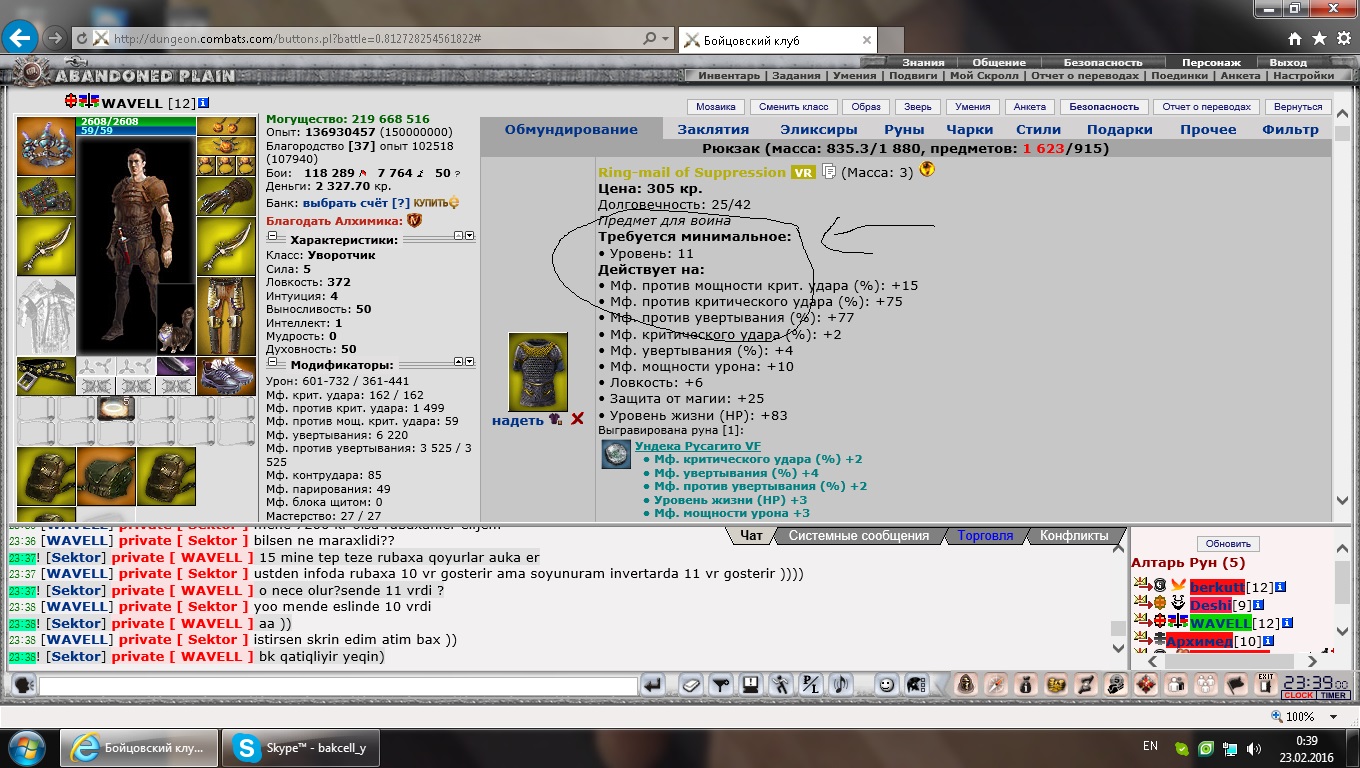
Task: Click up arrow on Модификаторы header
Action: 458,362
